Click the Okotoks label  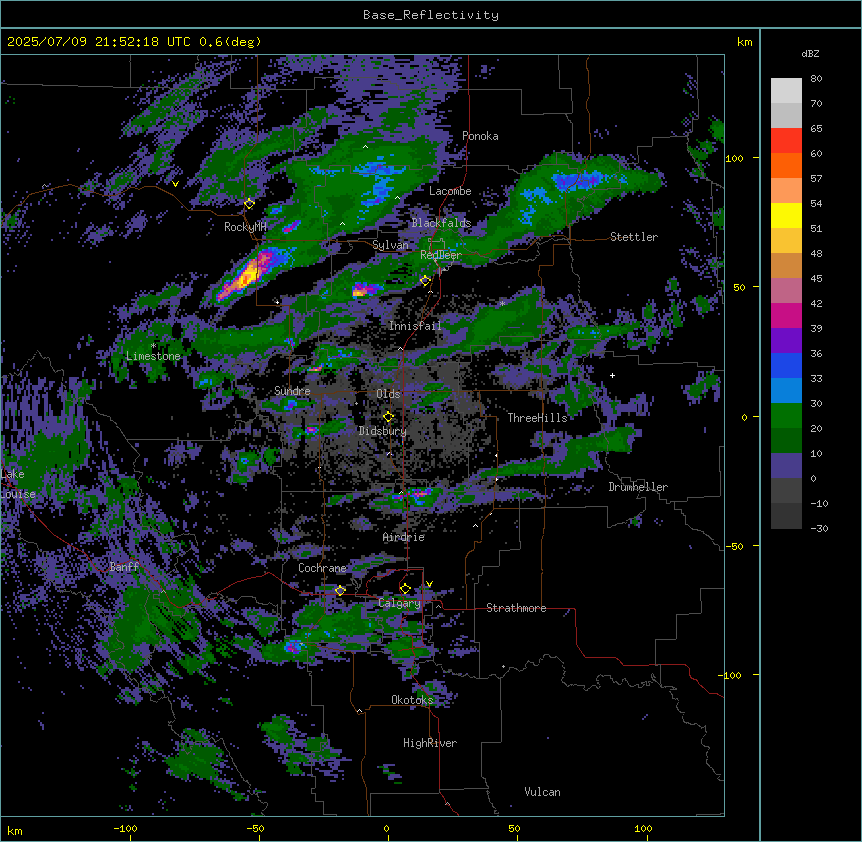(412, 700)
